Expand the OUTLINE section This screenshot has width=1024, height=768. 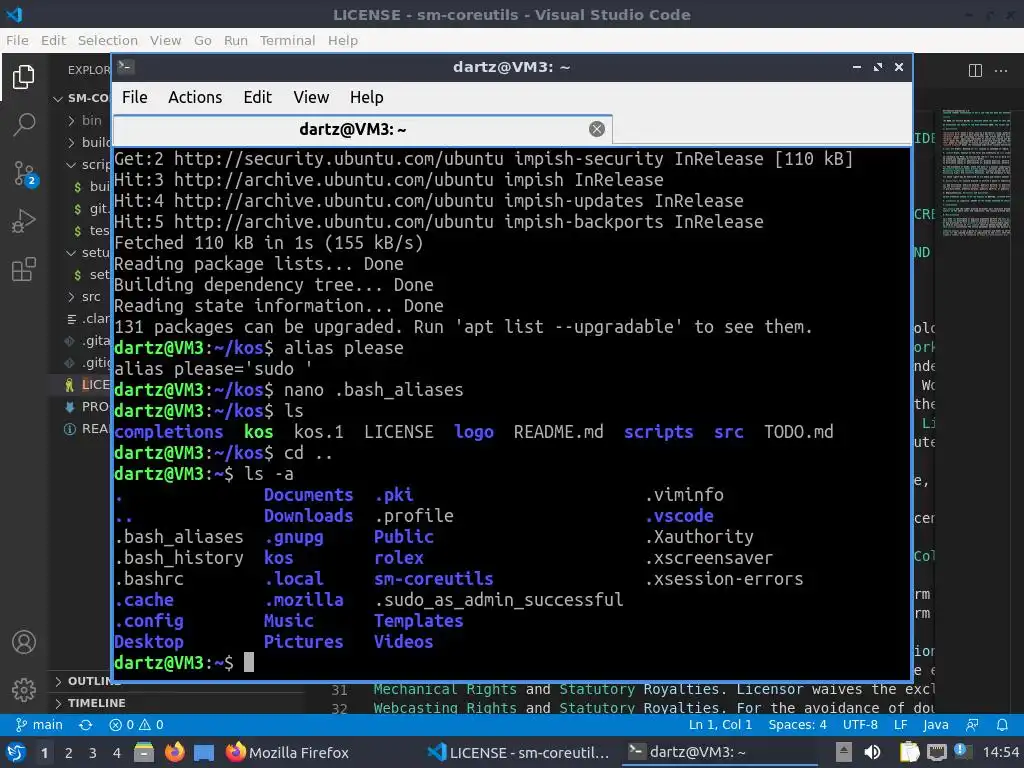81,682
